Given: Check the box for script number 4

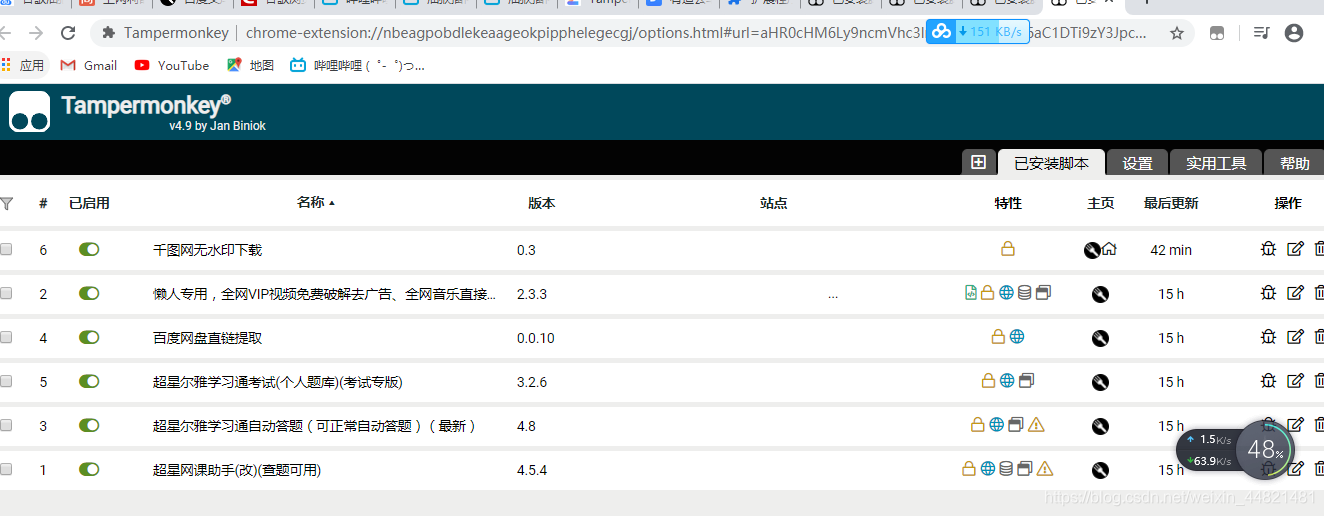Looking at the screenshot, I should pyautogui.click(x=6, y=337).
